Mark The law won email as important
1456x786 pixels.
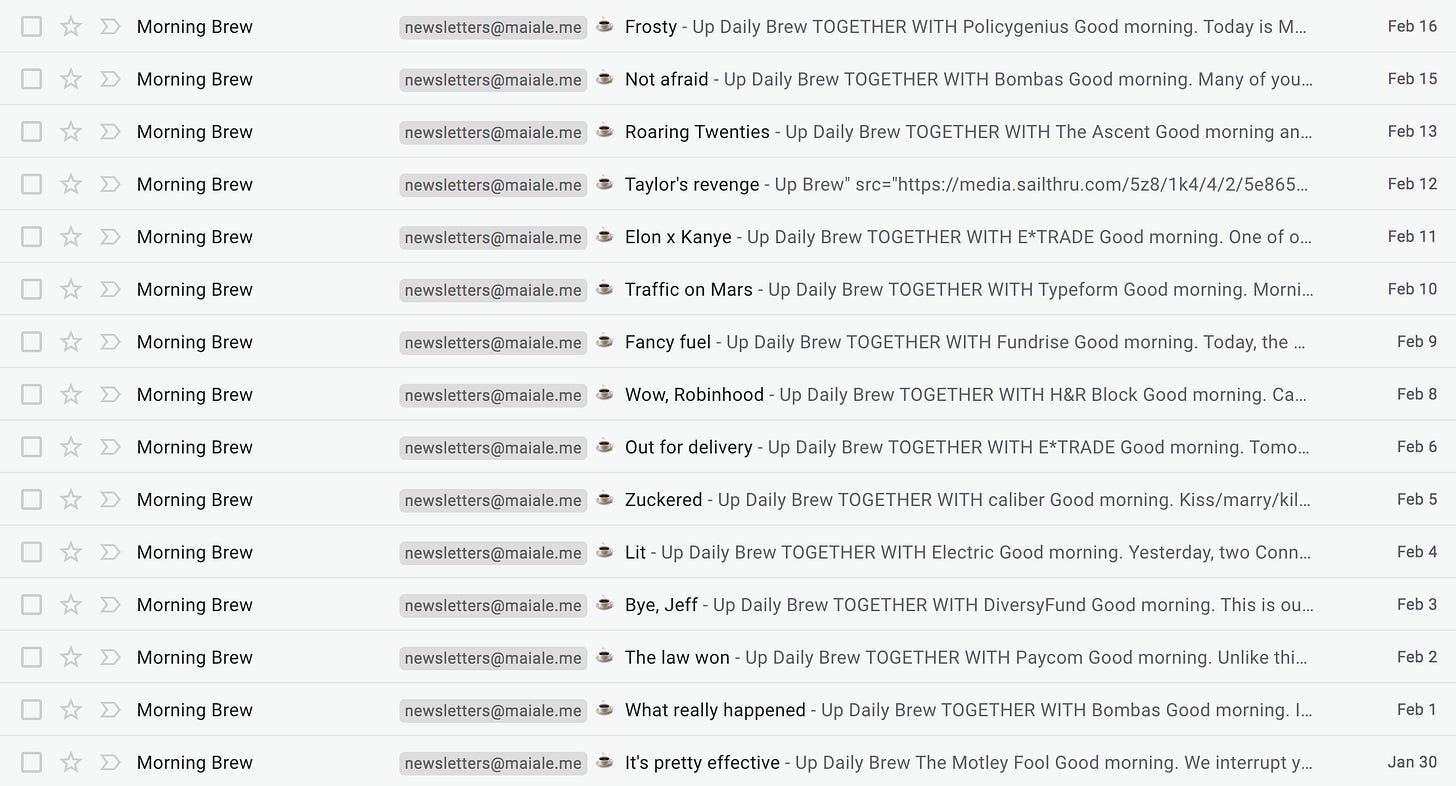110,657
